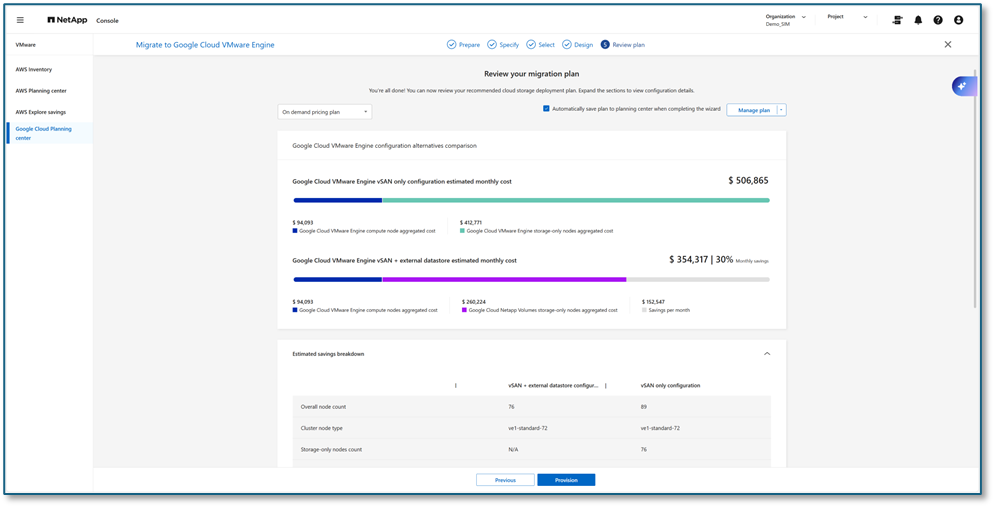Click the vSAN plus external datastore cost bar
This screenshot has width=995, height=507.
[531, 279]
